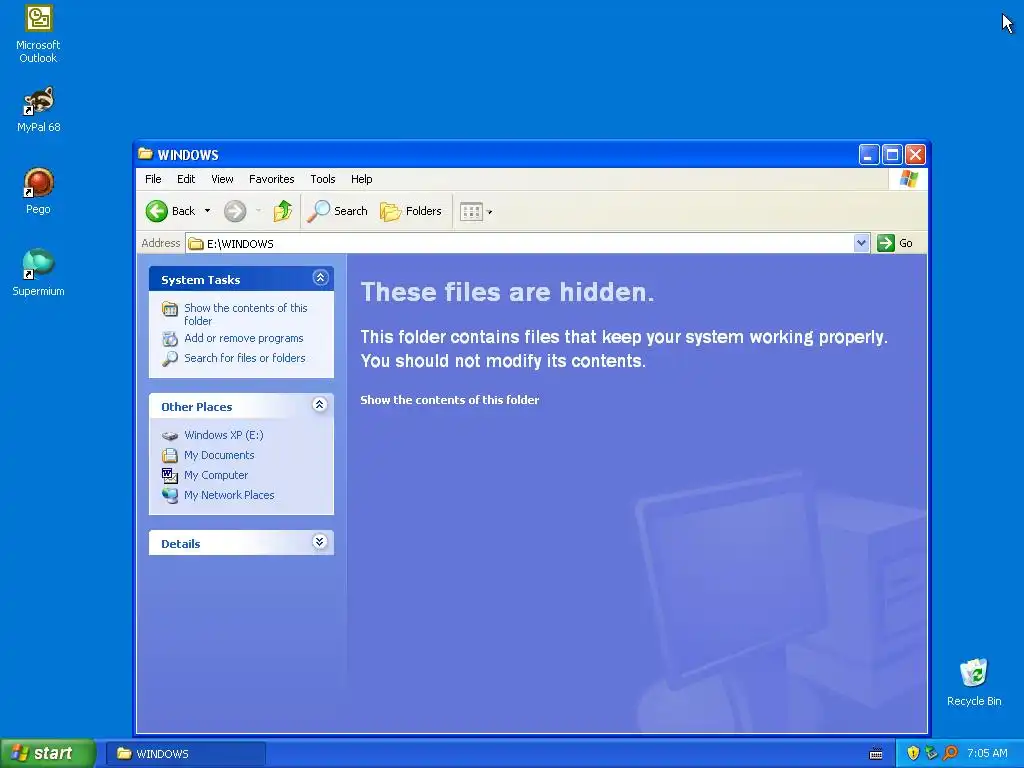This screenshot has width=1024, height=768.
Task: Expand the Views dropdown arrow
Action: pyautogui.click(x=490, y=212)
